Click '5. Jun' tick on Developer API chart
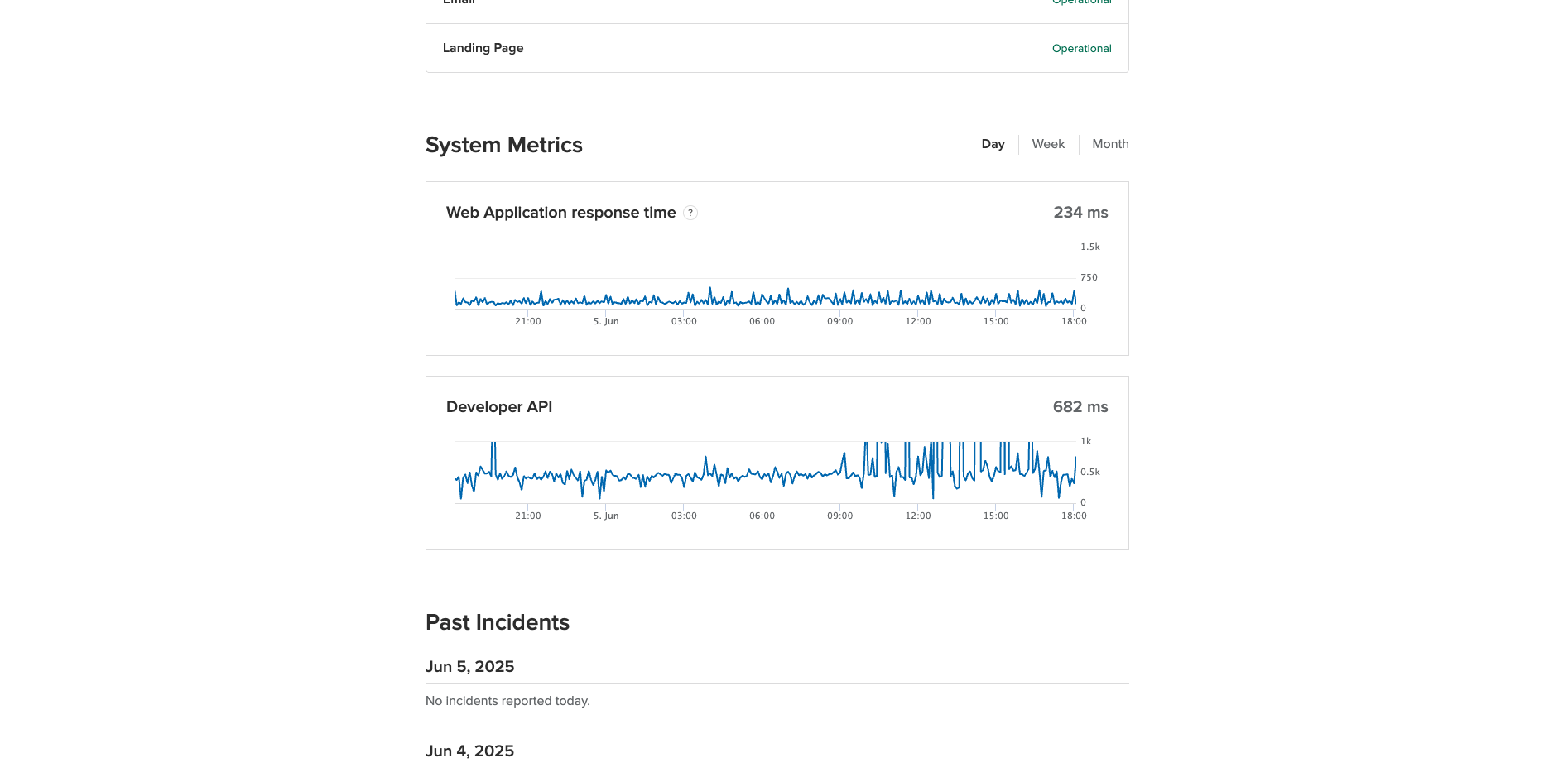 (x=606, y=516)
